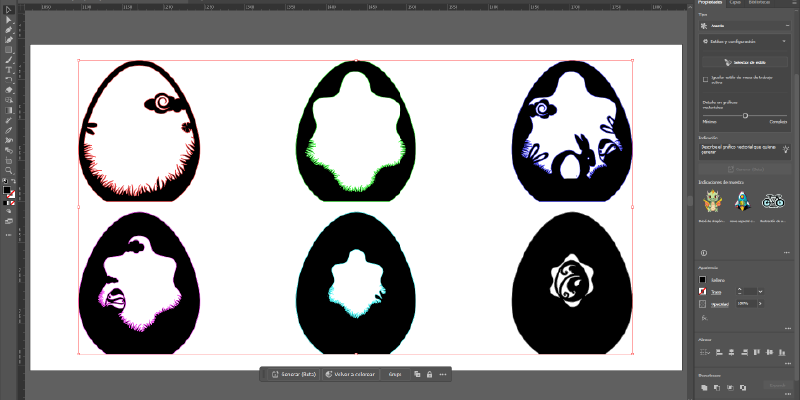Switch to the Capas tab

coord(735,4)
